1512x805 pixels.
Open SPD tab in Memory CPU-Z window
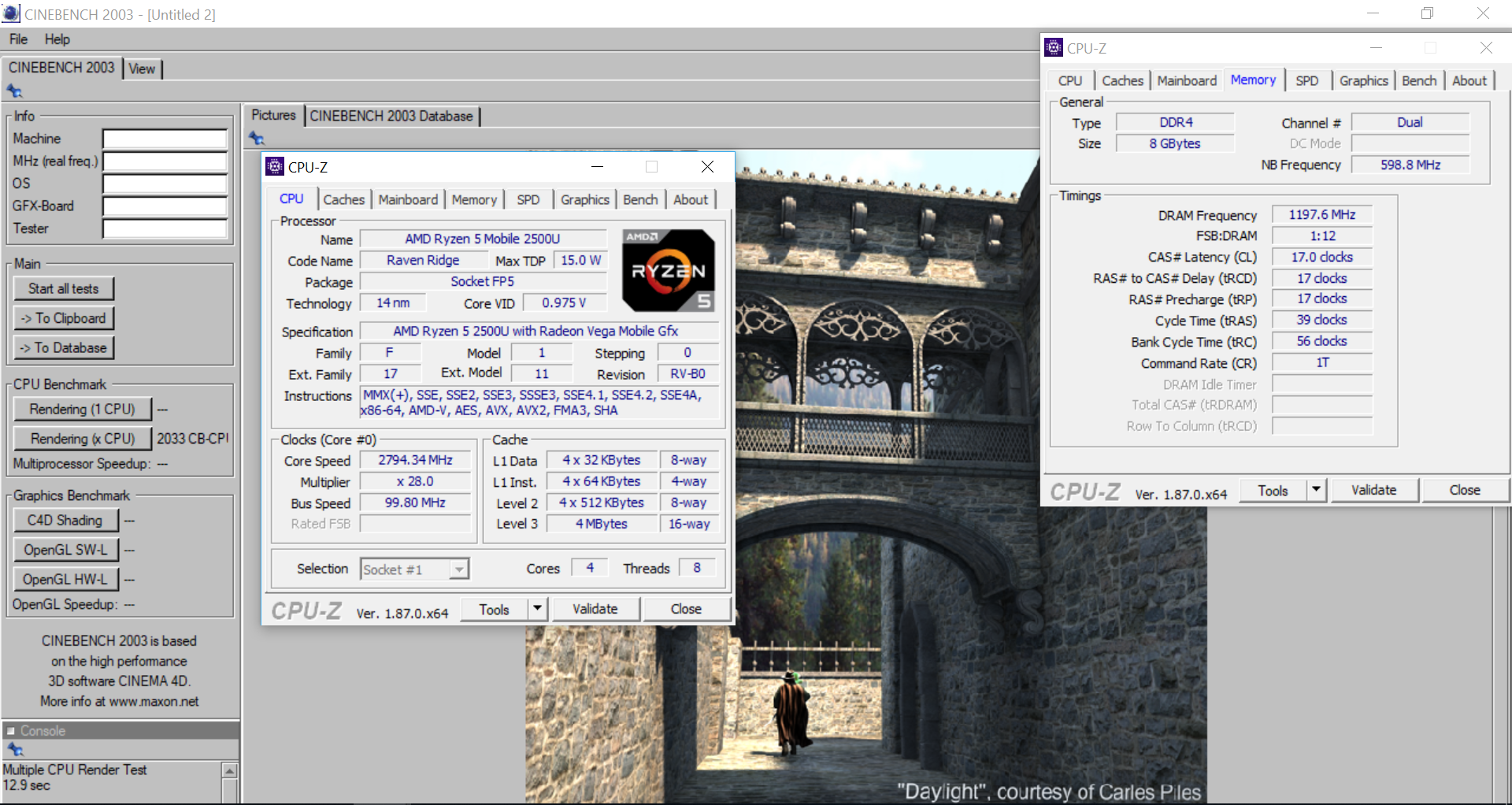click(x=1307, y=80)
